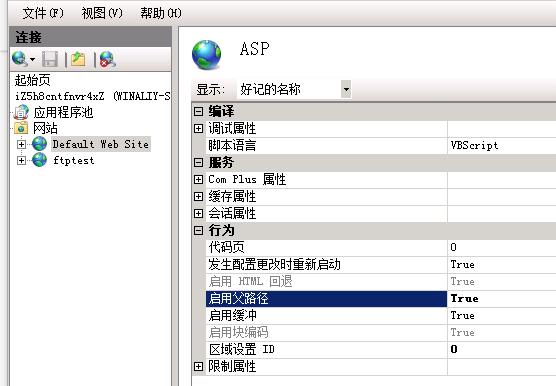This screenshot has height=386, width=556.
Task: Open dropdown arrow beside connect globe icon
Action: click(32, 59)
